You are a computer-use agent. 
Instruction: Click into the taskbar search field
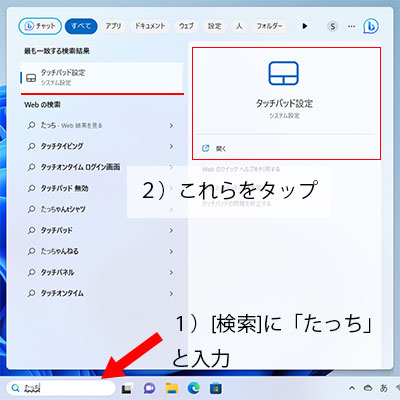coord(61,388)
